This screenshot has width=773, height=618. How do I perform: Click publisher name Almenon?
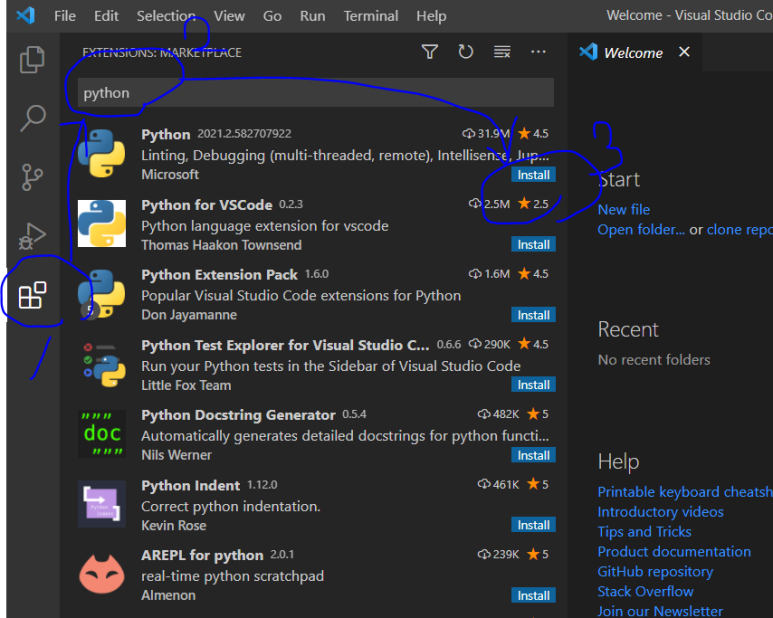[x=168, y=596]
